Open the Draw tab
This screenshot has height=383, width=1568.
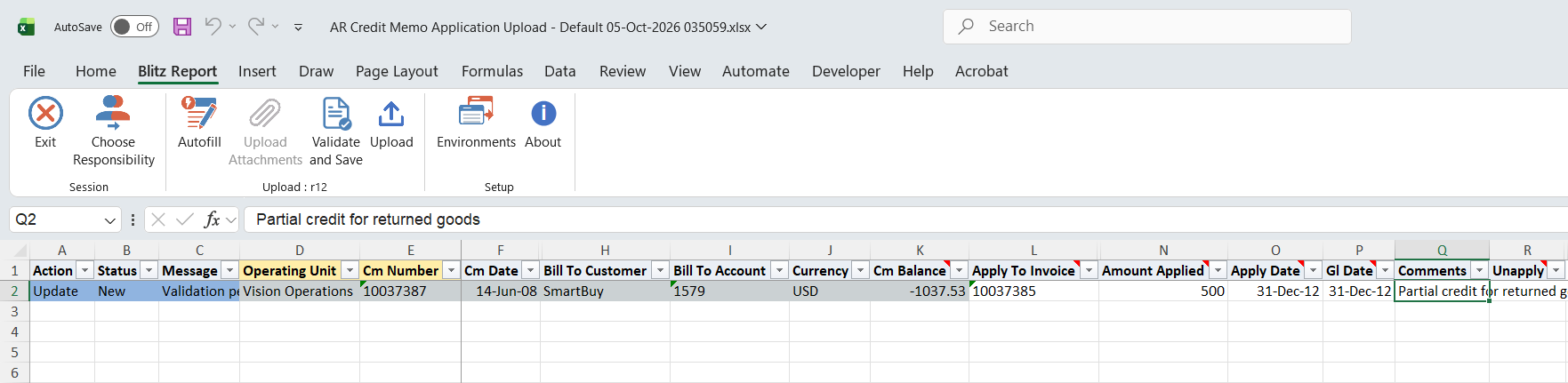click(x=316, y=71)
